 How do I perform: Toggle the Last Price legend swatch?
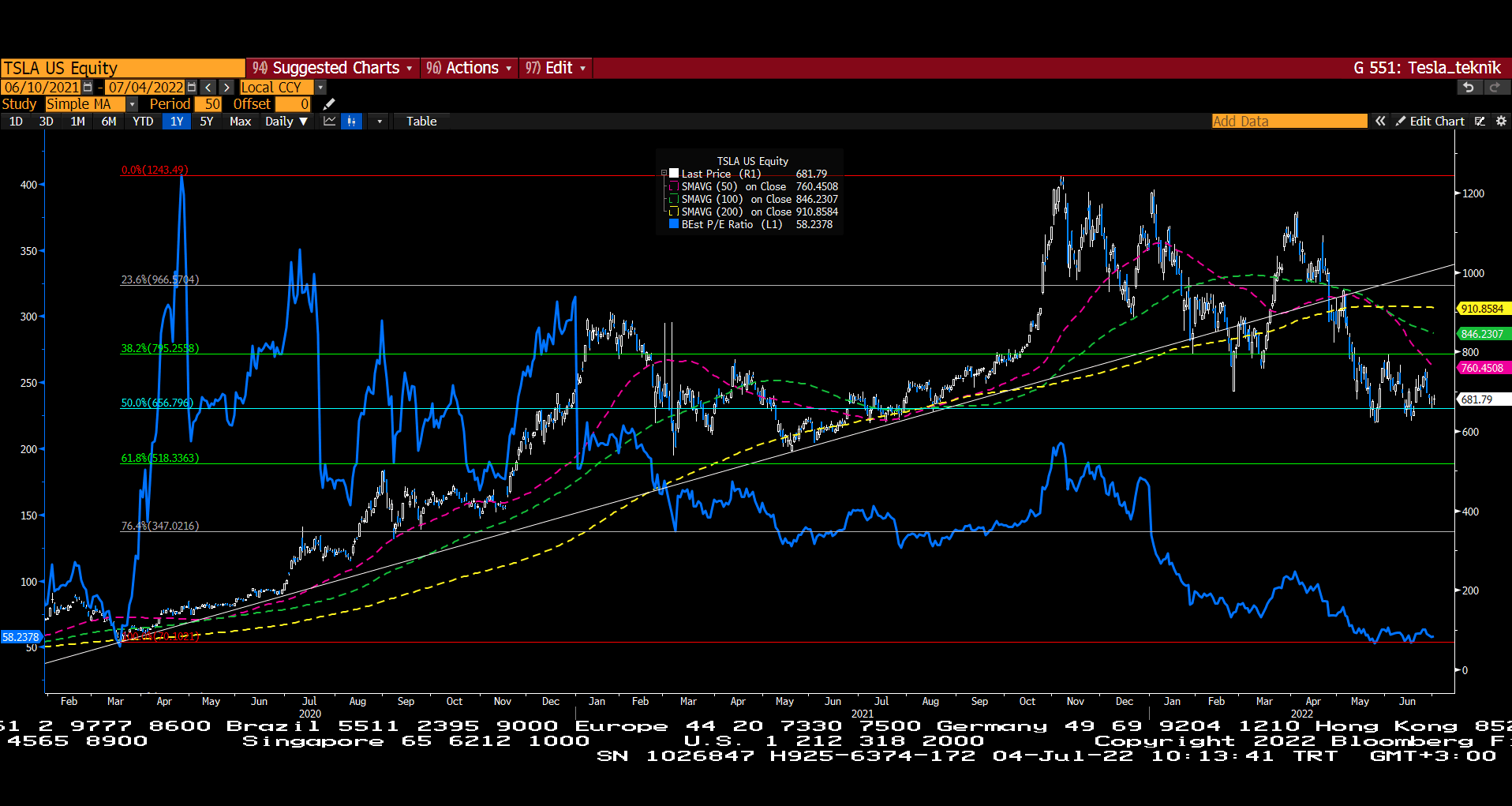tap(674, 174)
